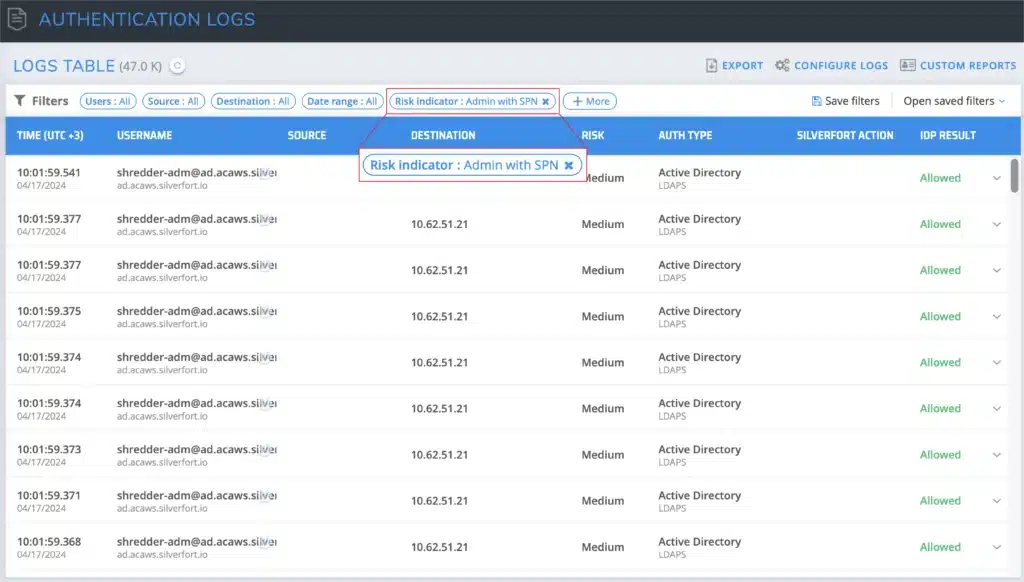Image resolution: width=1024 pixels, height=582 pixels.
Task: Click Active Directory in 10:01:59.373 row
Action: pos(699,449)
